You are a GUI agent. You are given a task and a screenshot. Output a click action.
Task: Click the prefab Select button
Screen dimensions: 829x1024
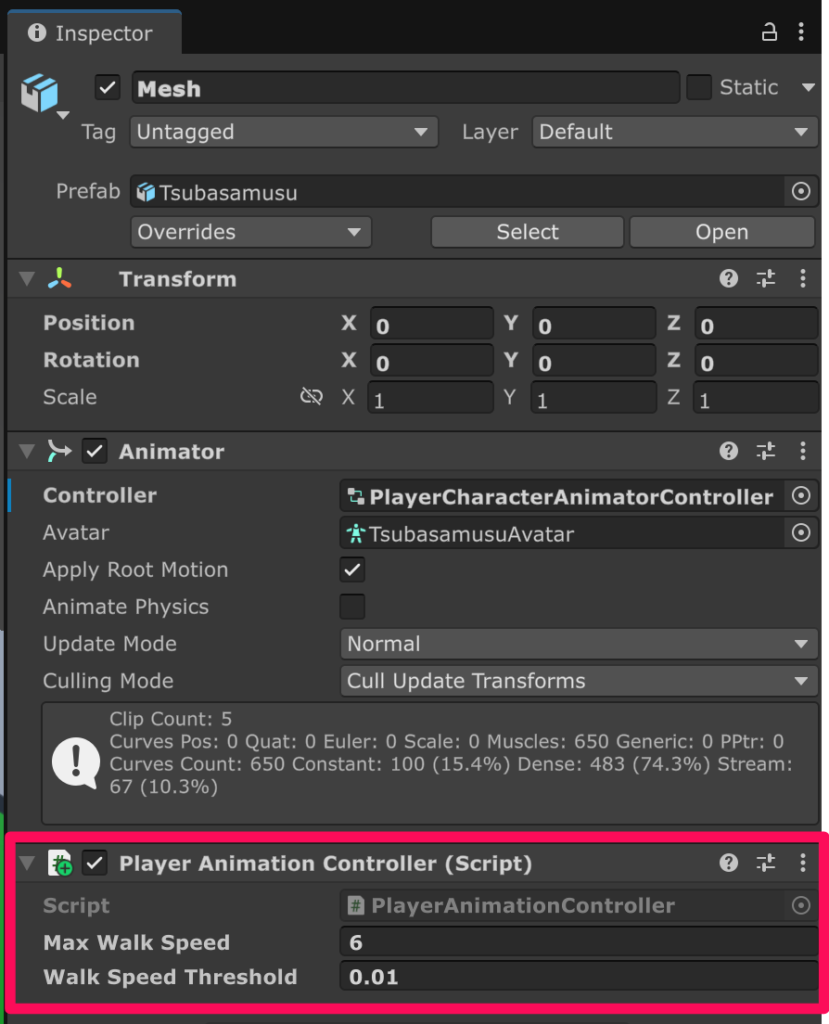click(x=527, y=232)
